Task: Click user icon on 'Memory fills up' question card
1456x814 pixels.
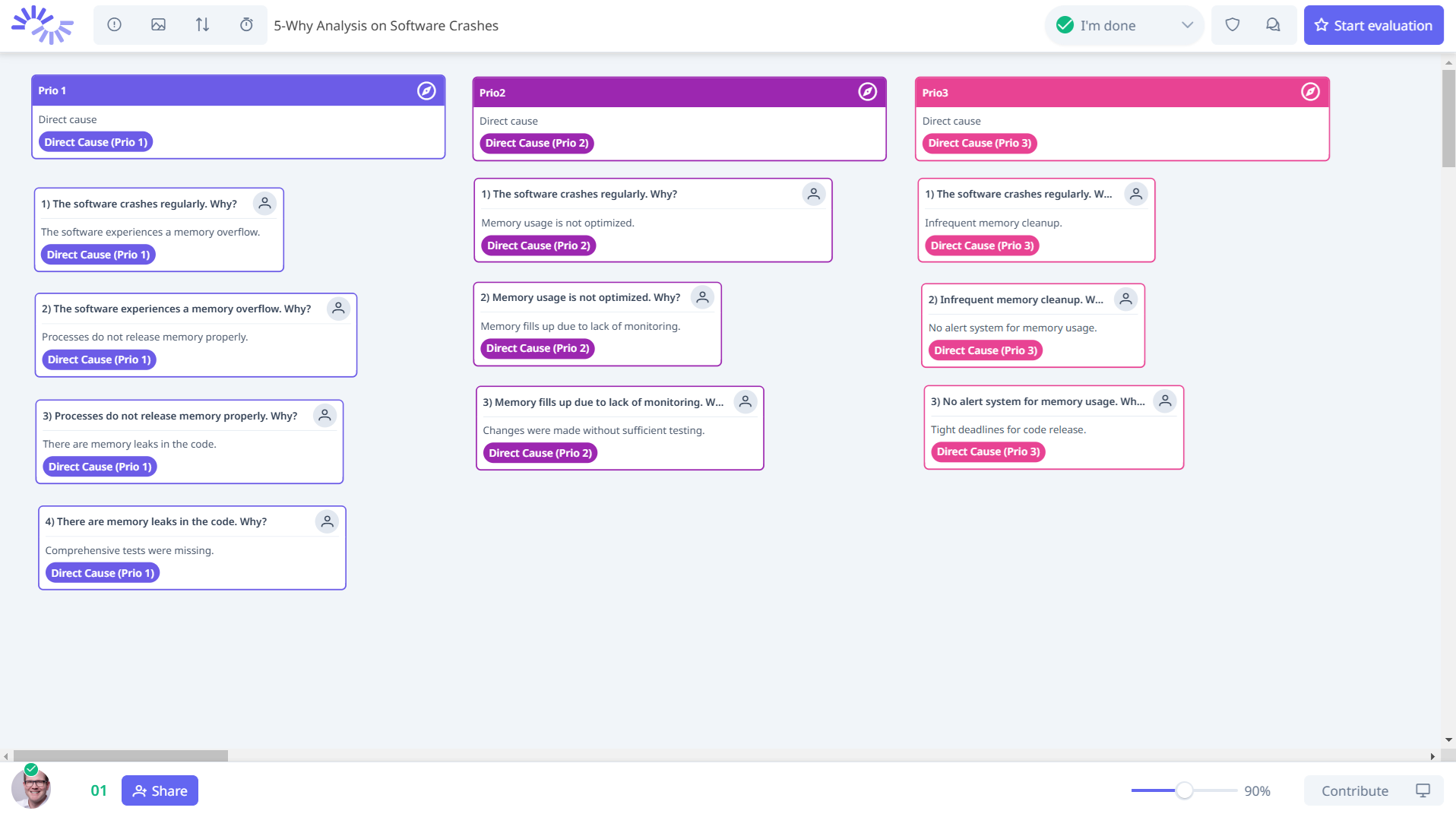Action: [745, 401]
